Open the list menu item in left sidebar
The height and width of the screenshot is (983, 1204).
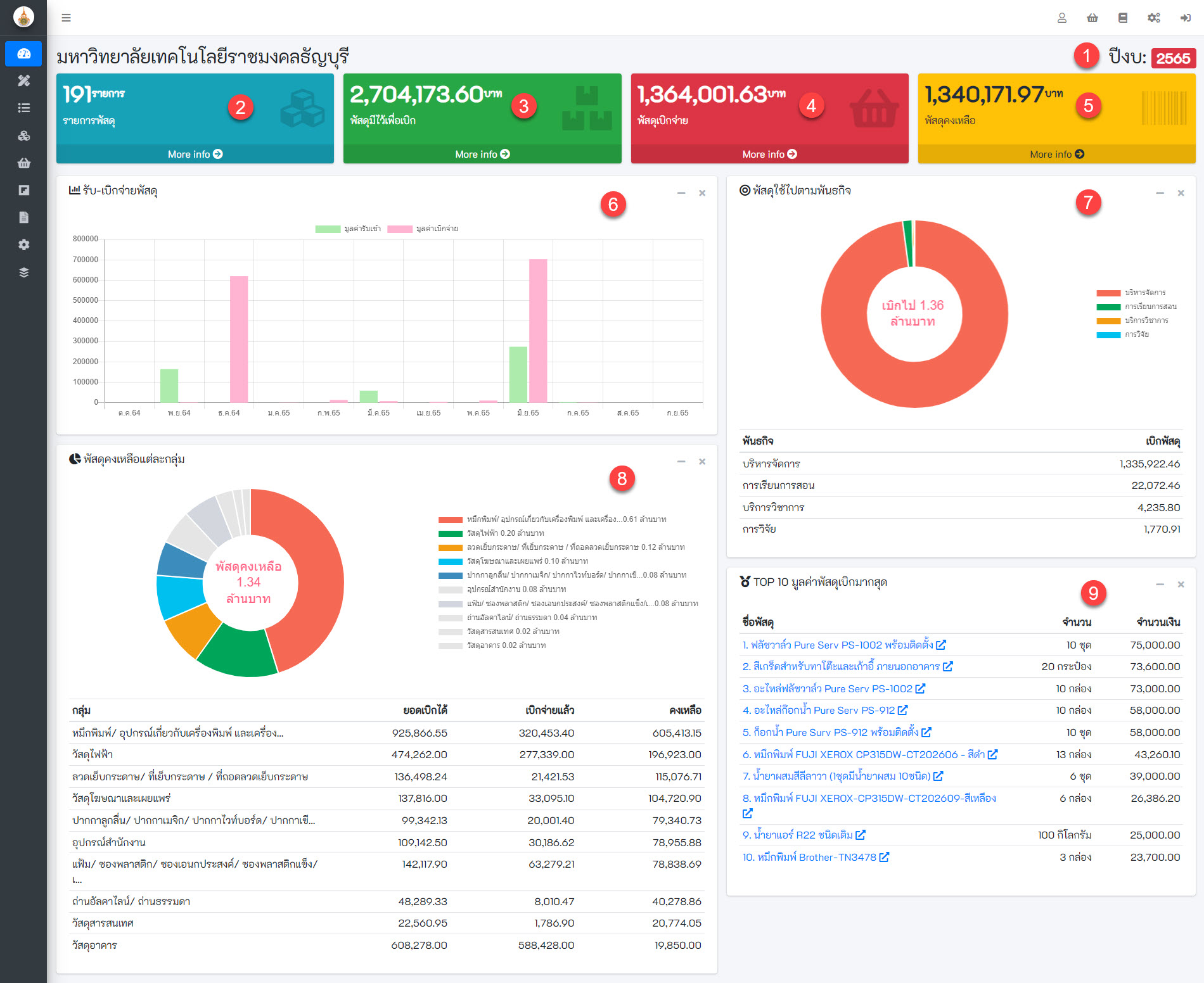pos(24,108)
